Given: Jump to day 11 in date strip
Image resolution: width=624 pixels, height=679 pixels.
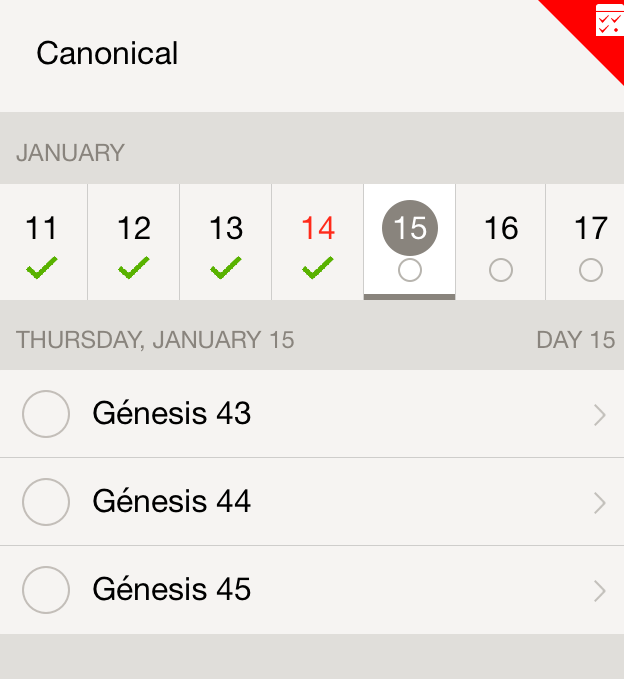Looking at the screenshot, I should (x=42, y=229).
